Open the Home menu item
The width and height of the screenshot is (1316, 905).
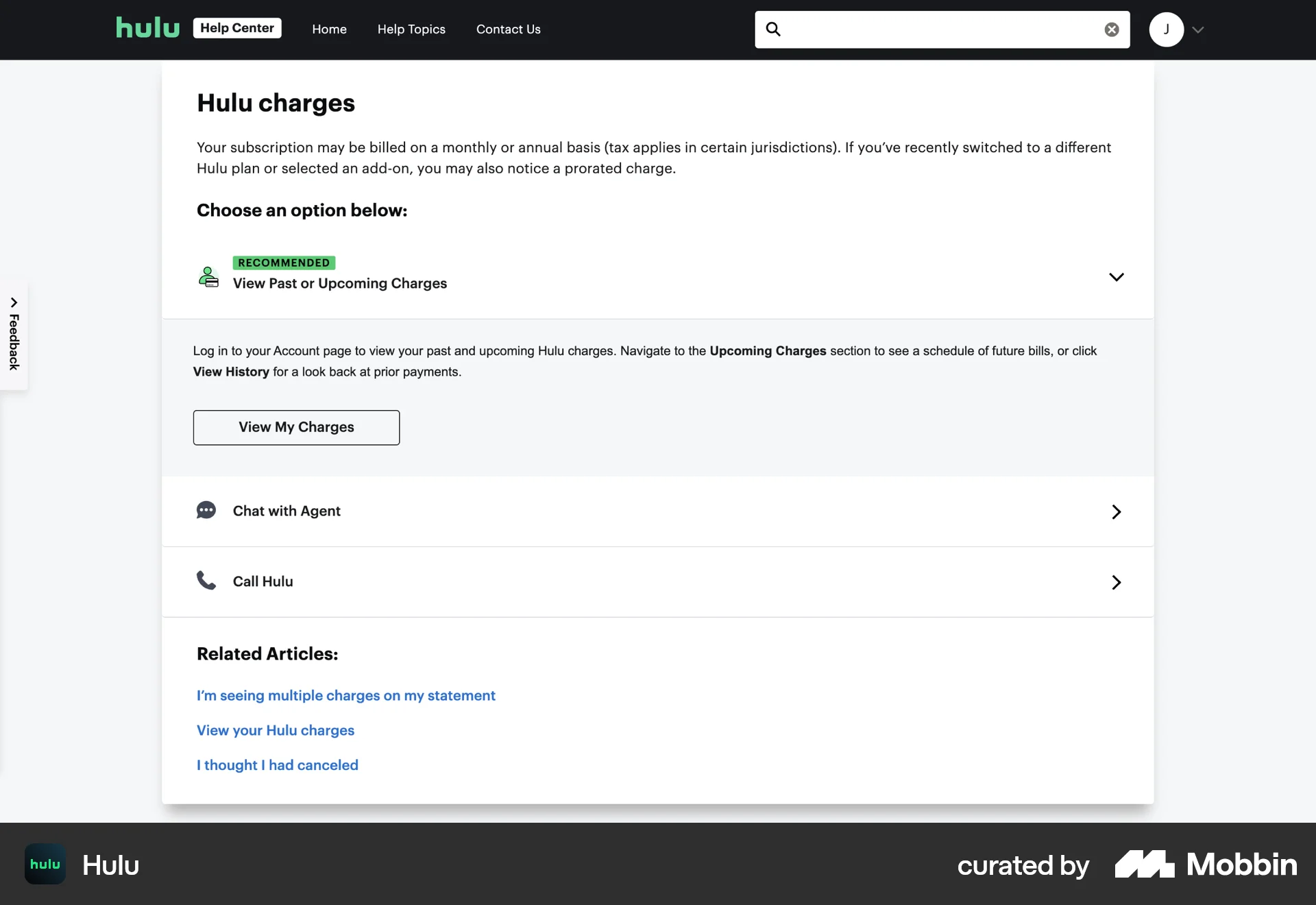pyautogui.click(x=329, y=29)
